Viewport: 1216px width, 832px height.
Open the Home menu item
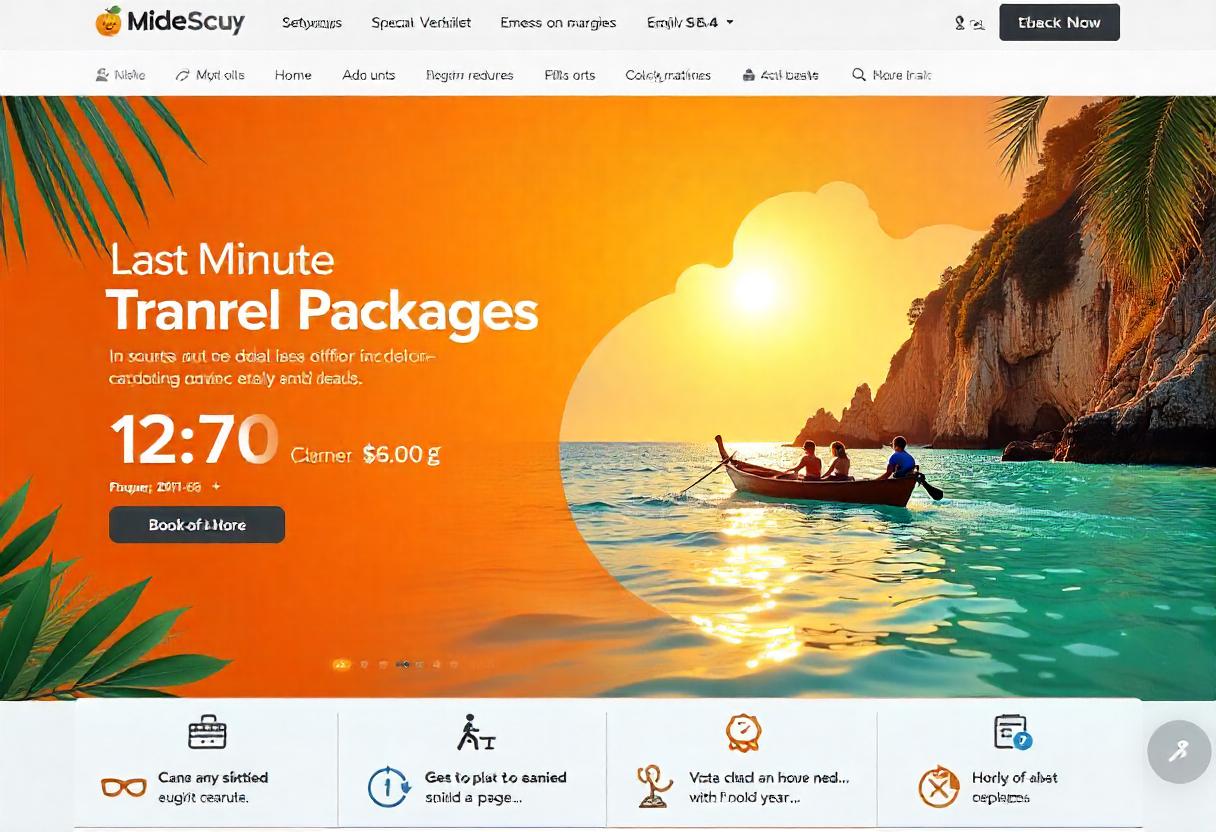click(x=293, y=75)
